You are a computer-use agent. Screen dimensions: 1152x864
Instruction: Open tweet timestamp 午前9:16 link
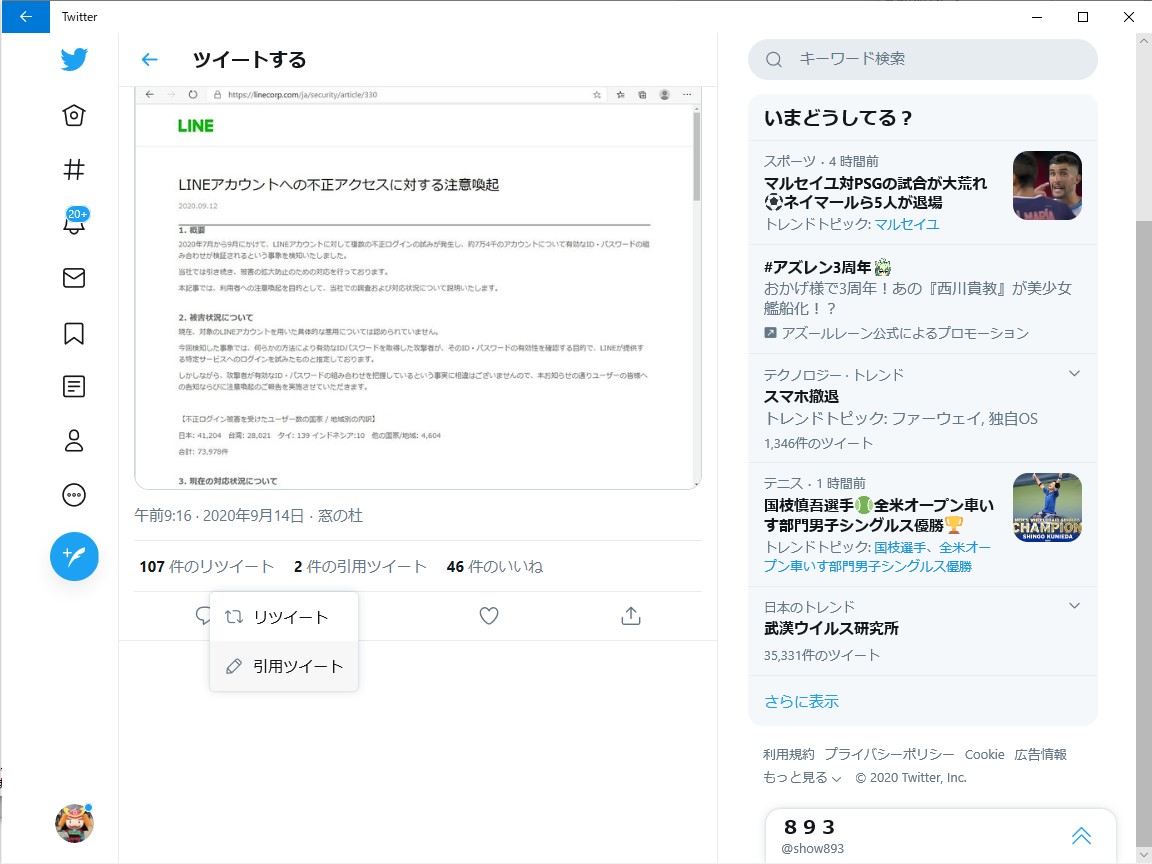click(219, 516)
